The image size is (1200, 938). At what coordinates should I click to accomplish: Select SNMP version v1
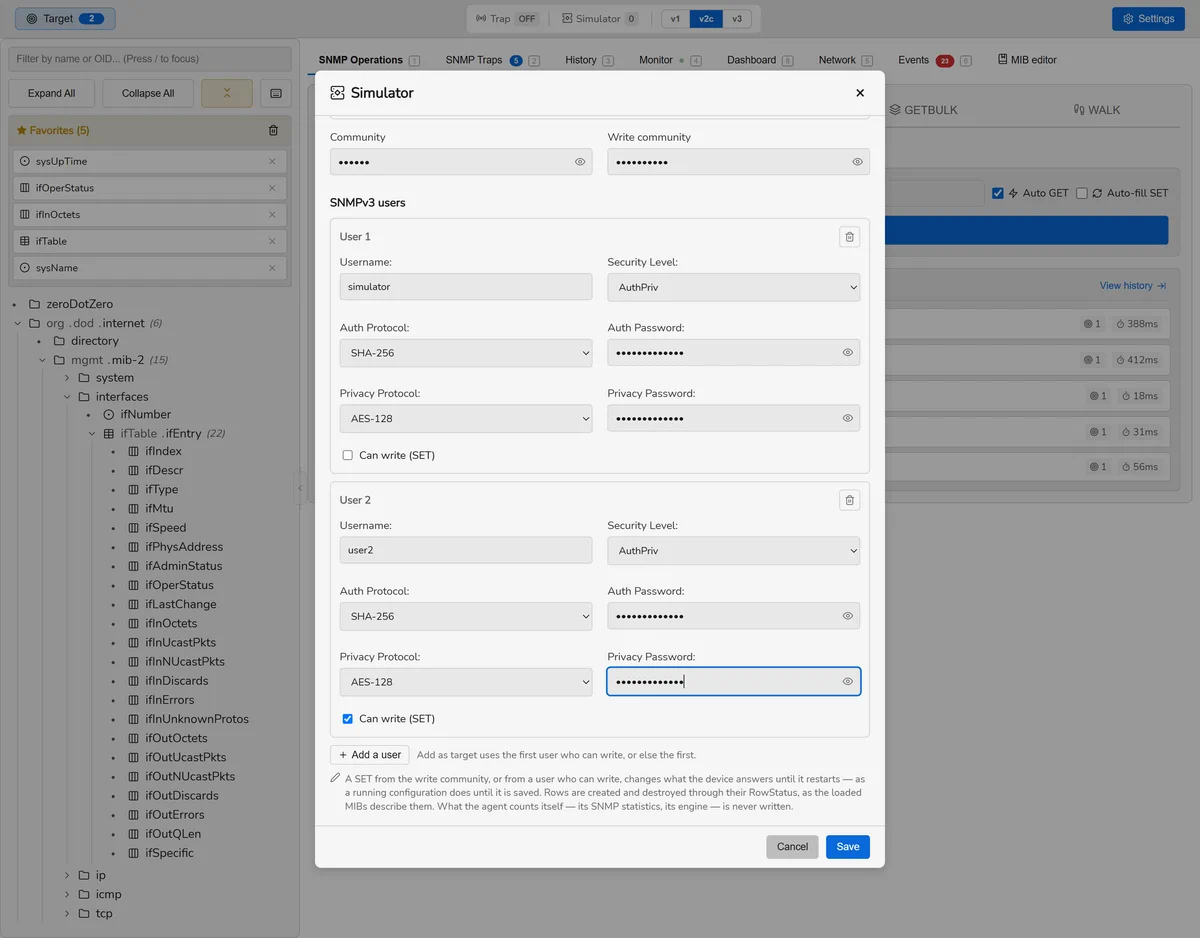(x=675, y=19)
